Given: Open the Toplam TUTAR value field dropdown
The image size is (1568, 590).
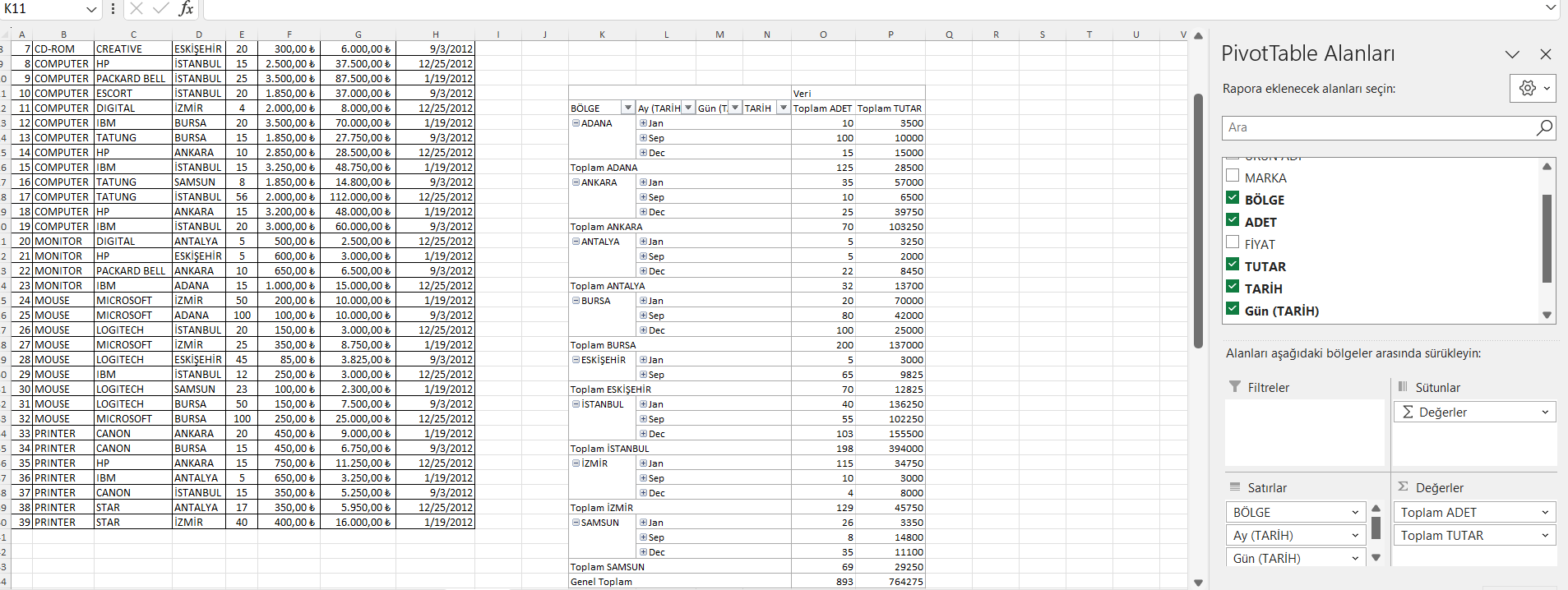Looking at the screenshot, I should [1545, 536].
